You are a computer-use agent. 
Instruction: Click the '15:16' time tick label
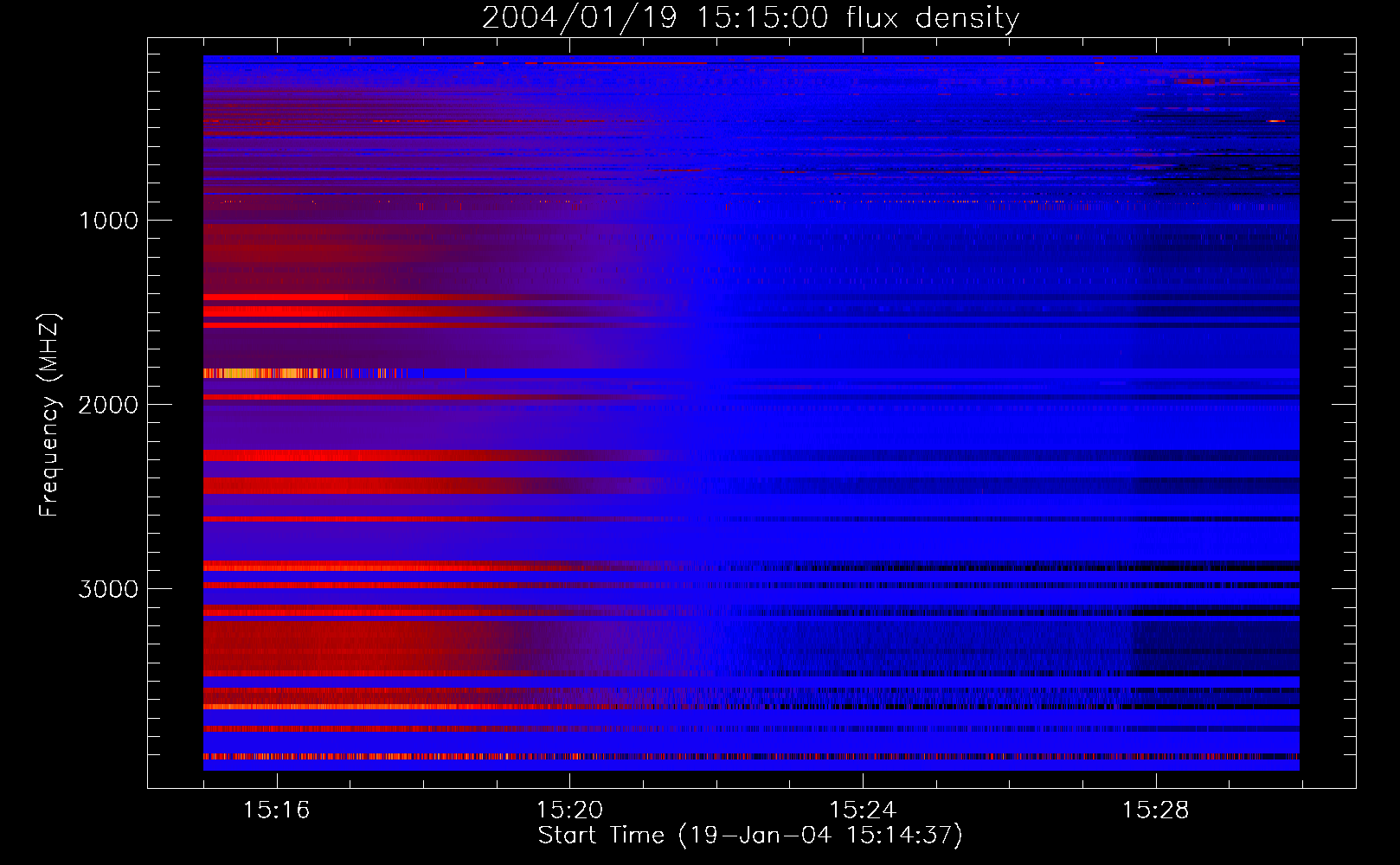tap(276, 811)
